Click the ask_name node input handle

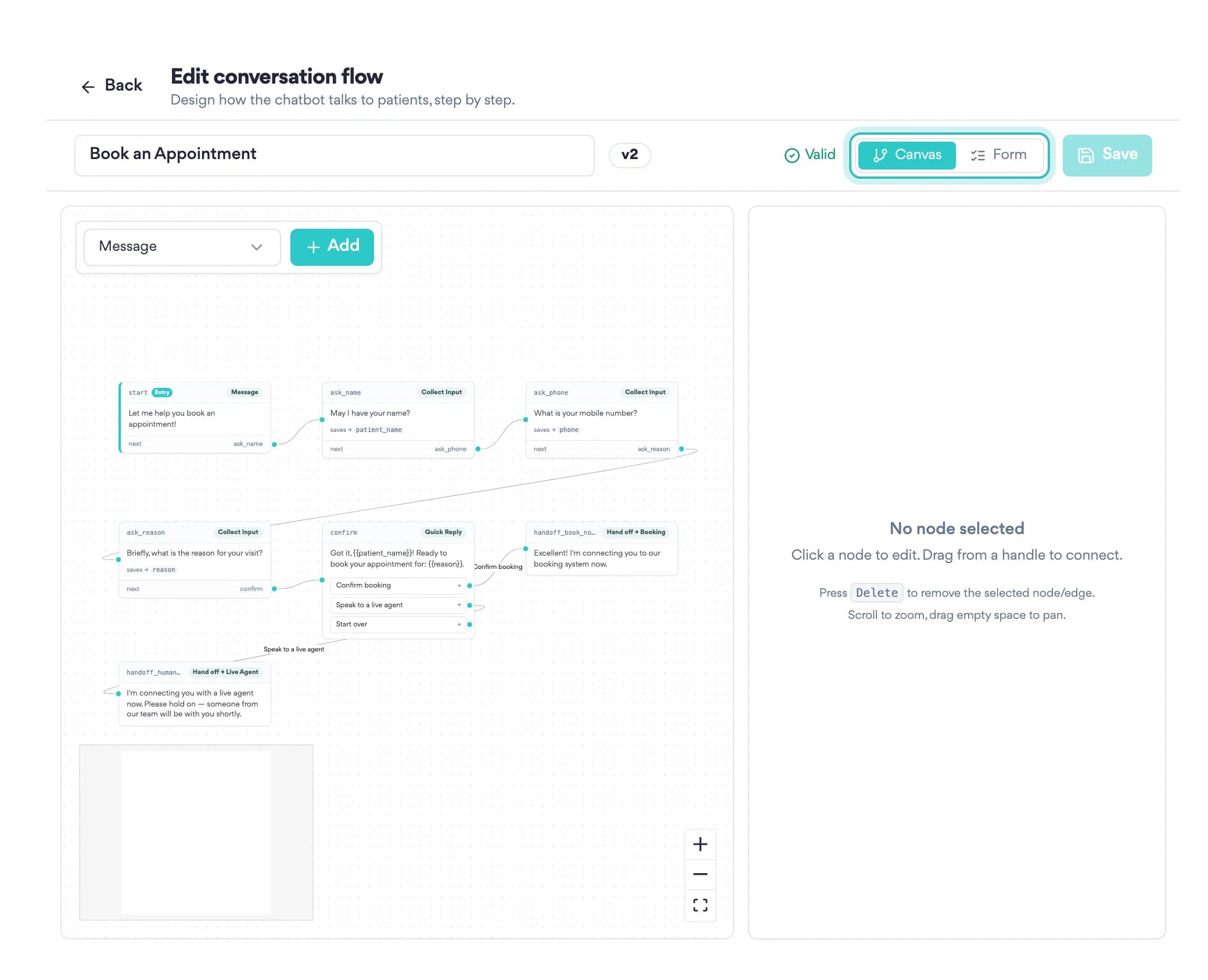pyautogui.click(x=322, y=420)
